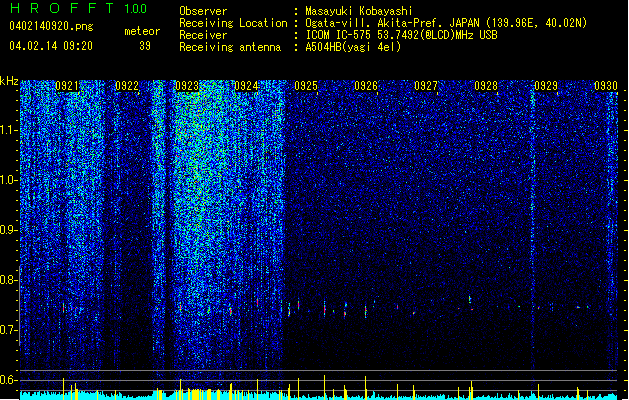Click the 0921 time marker
This screenshot has width=629, height=400.
tap(67, 86)
